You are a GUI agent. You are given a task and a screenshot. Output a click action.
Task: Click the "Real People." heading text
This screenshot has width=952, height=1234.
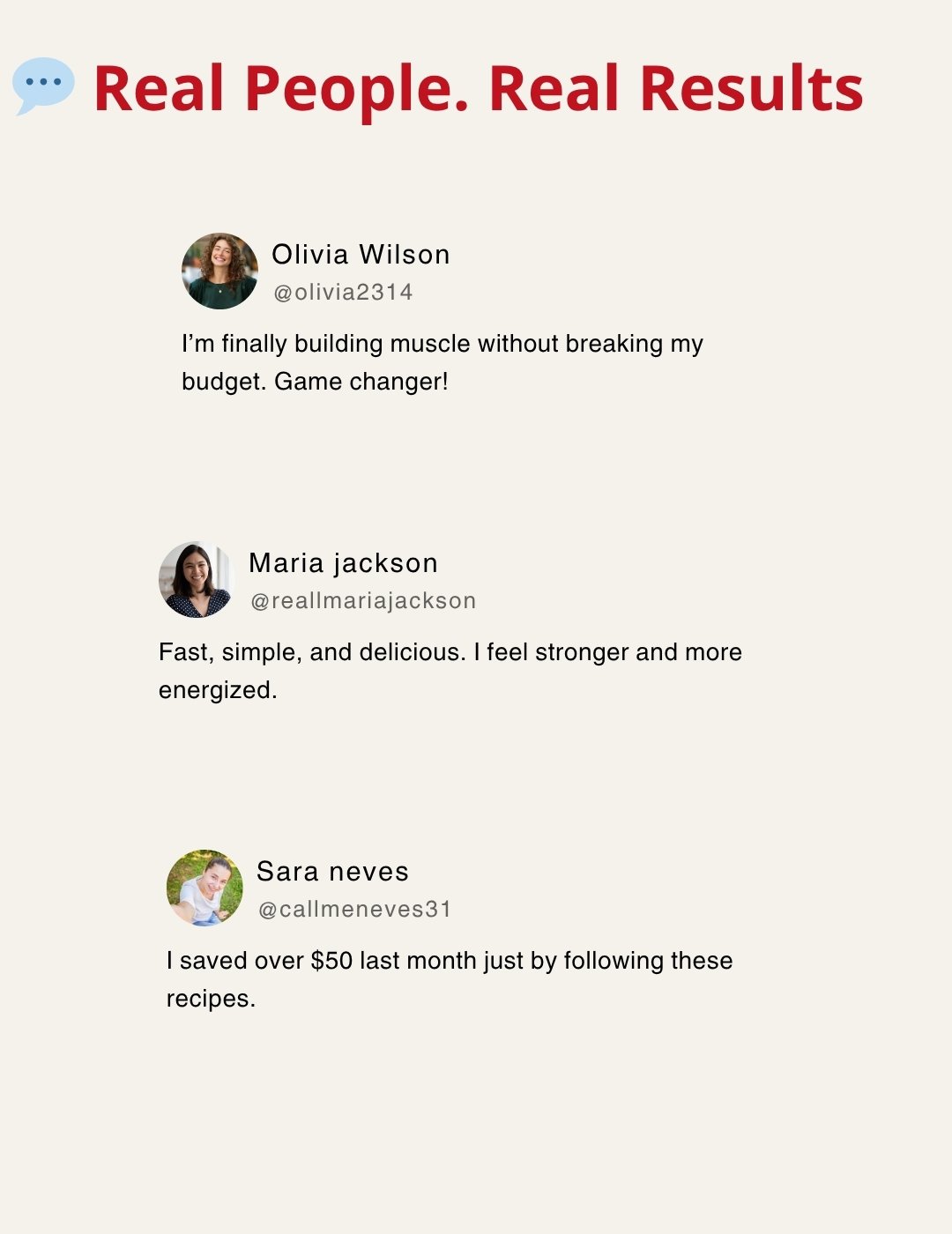pos(280,89)
